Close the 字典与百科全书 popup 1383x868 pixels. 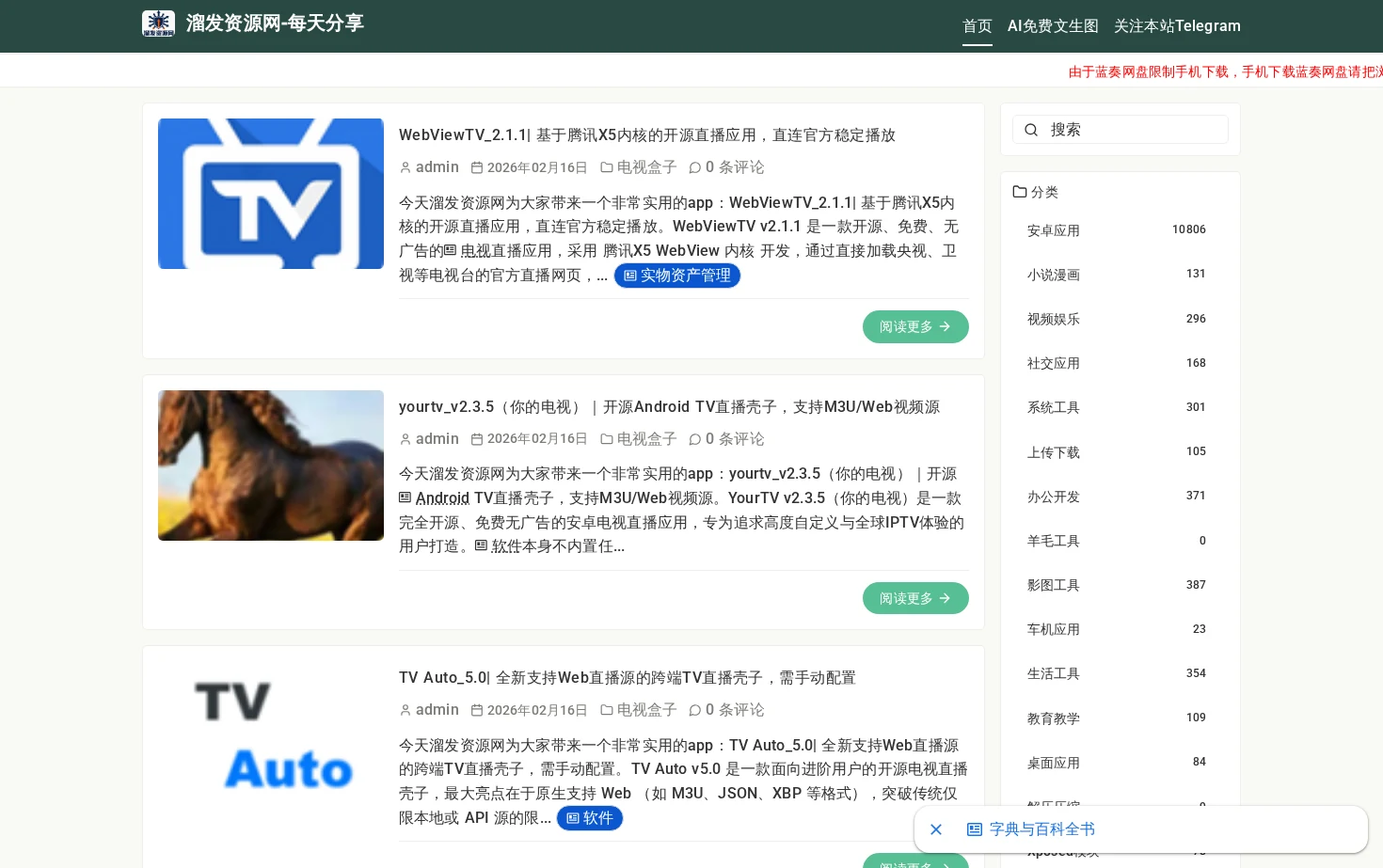(x=936, y=829)
